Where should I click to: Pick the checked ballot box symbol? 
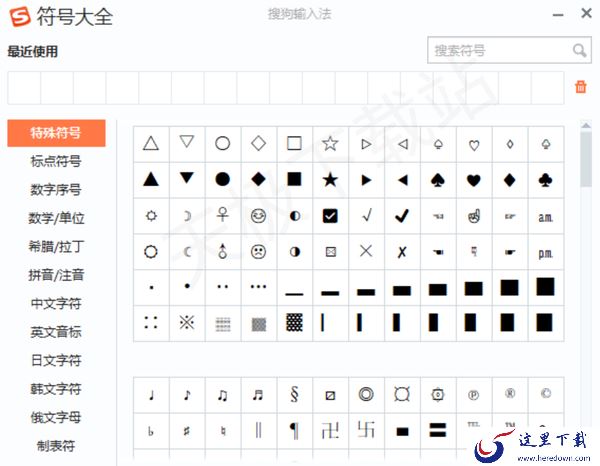(330, 216)
